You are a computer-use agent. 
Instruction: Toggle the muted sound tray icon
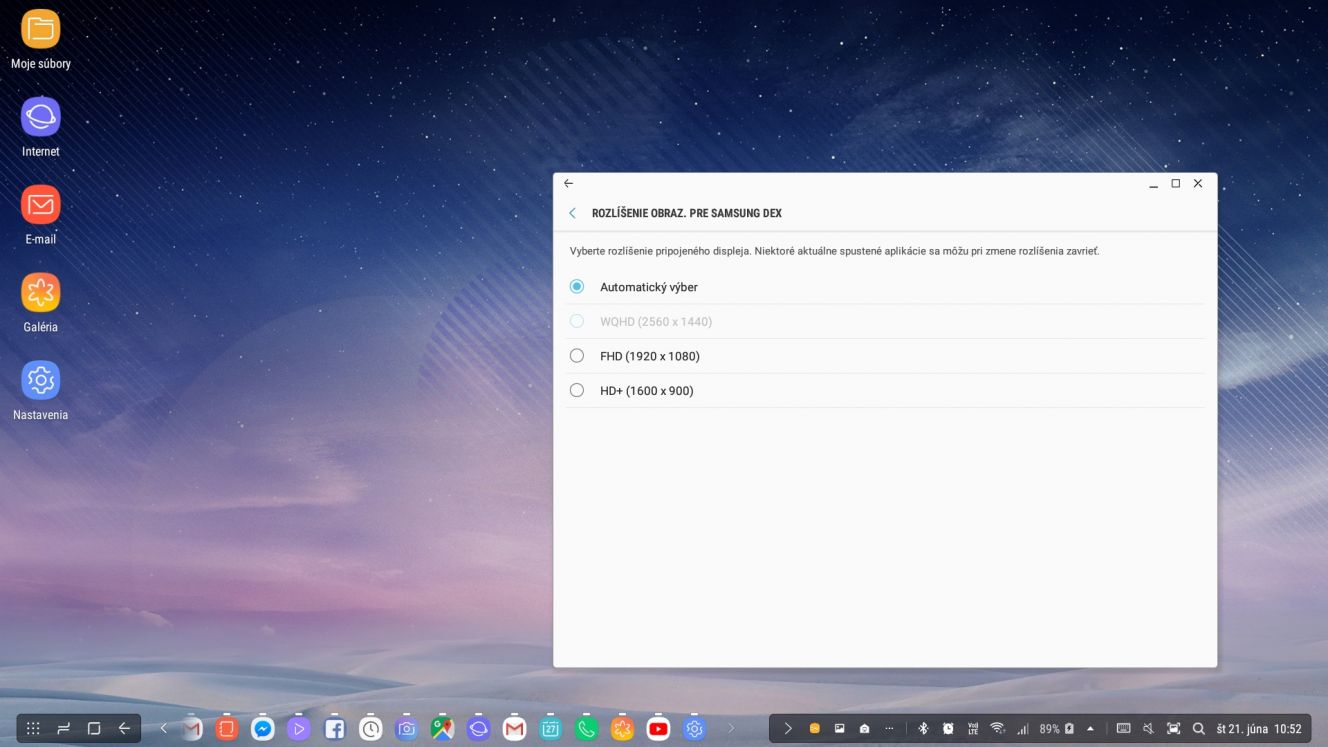(1148, 729)
